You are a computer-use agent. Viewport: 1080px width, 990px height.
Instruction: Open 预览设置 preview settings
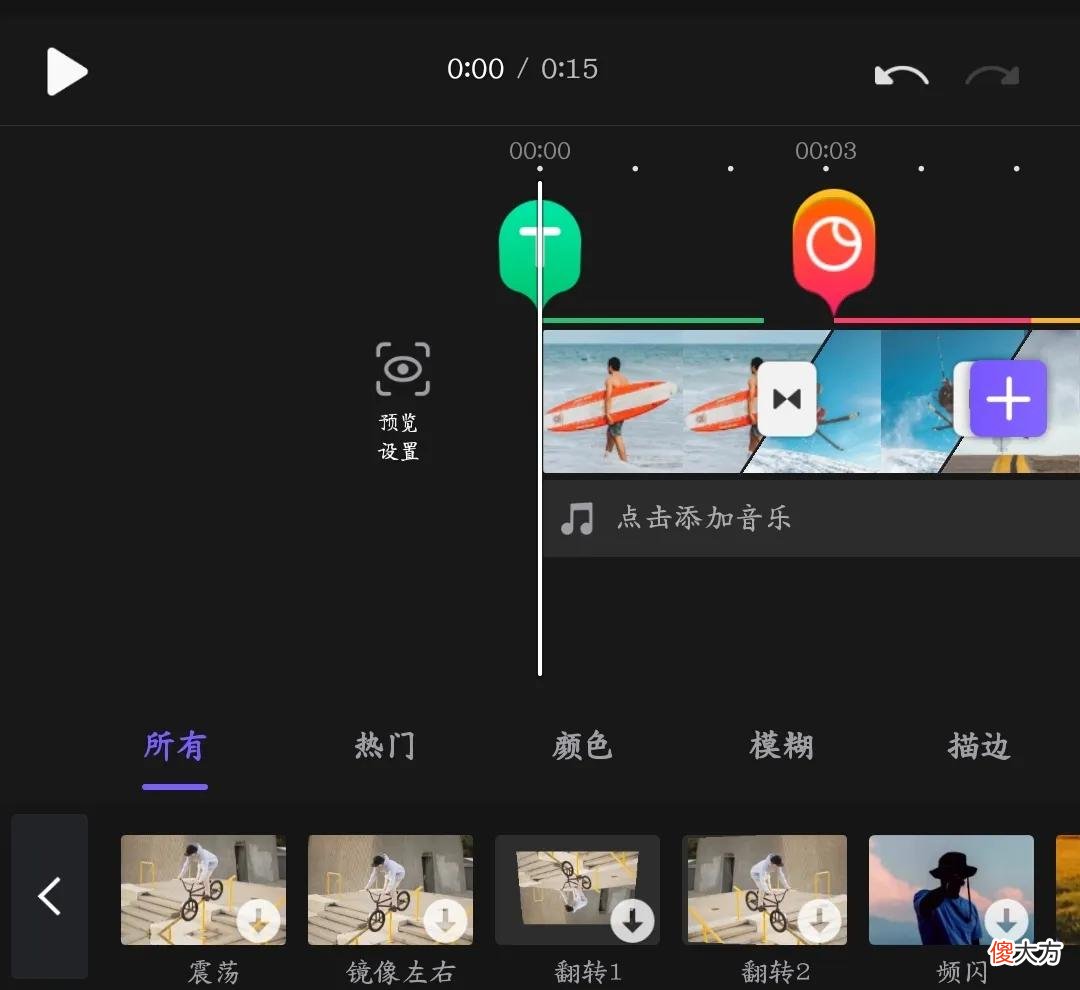click(402, 401)
